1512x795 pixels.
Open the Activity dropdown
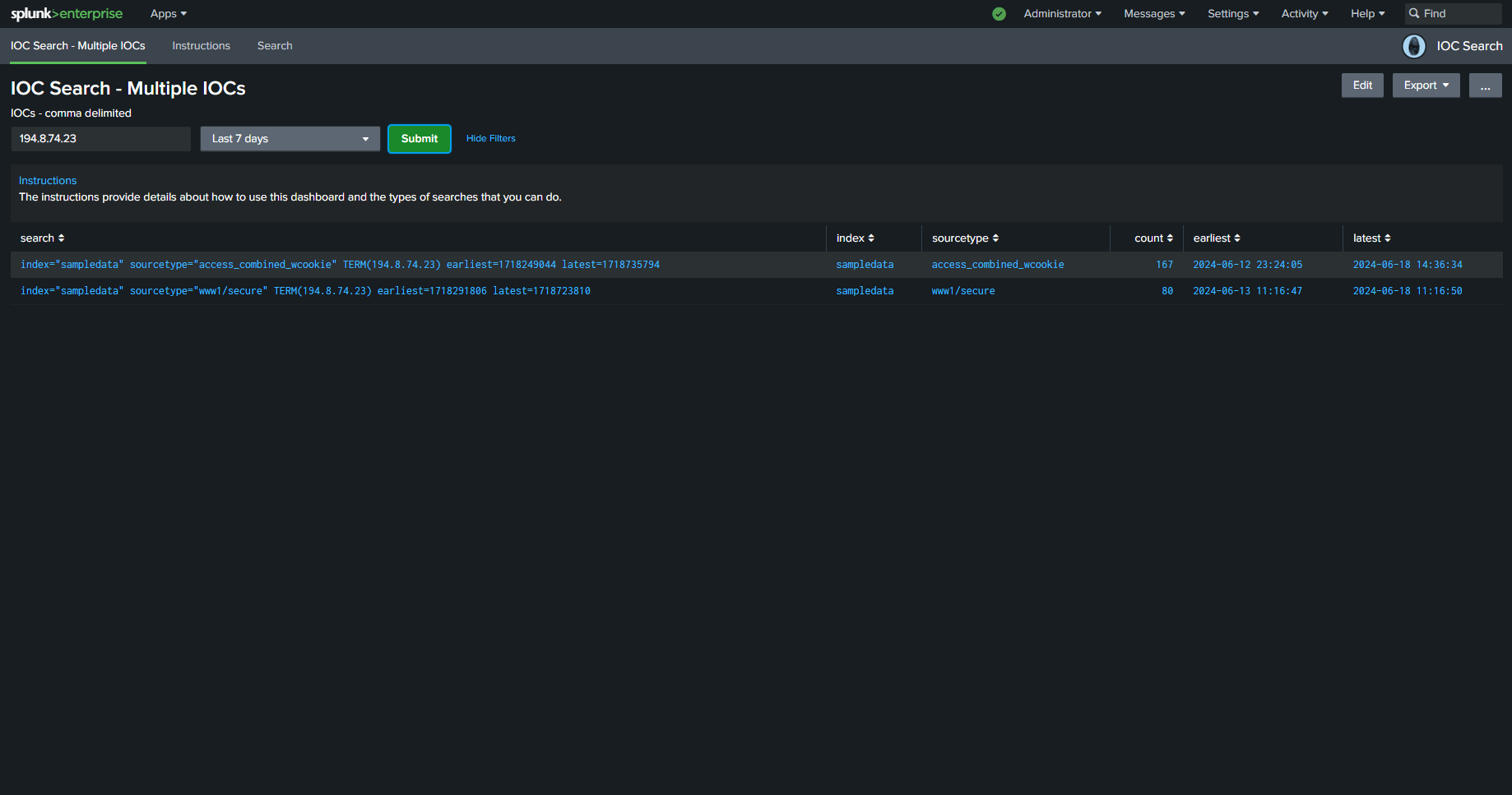[x=1305, y=14]
